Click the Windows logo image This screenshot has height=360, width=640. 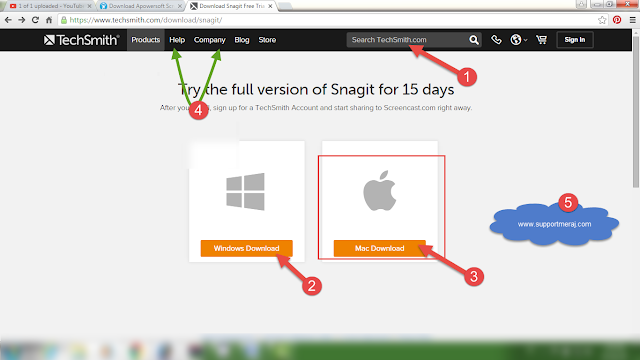pyautogui.click(x=245, y=191)
